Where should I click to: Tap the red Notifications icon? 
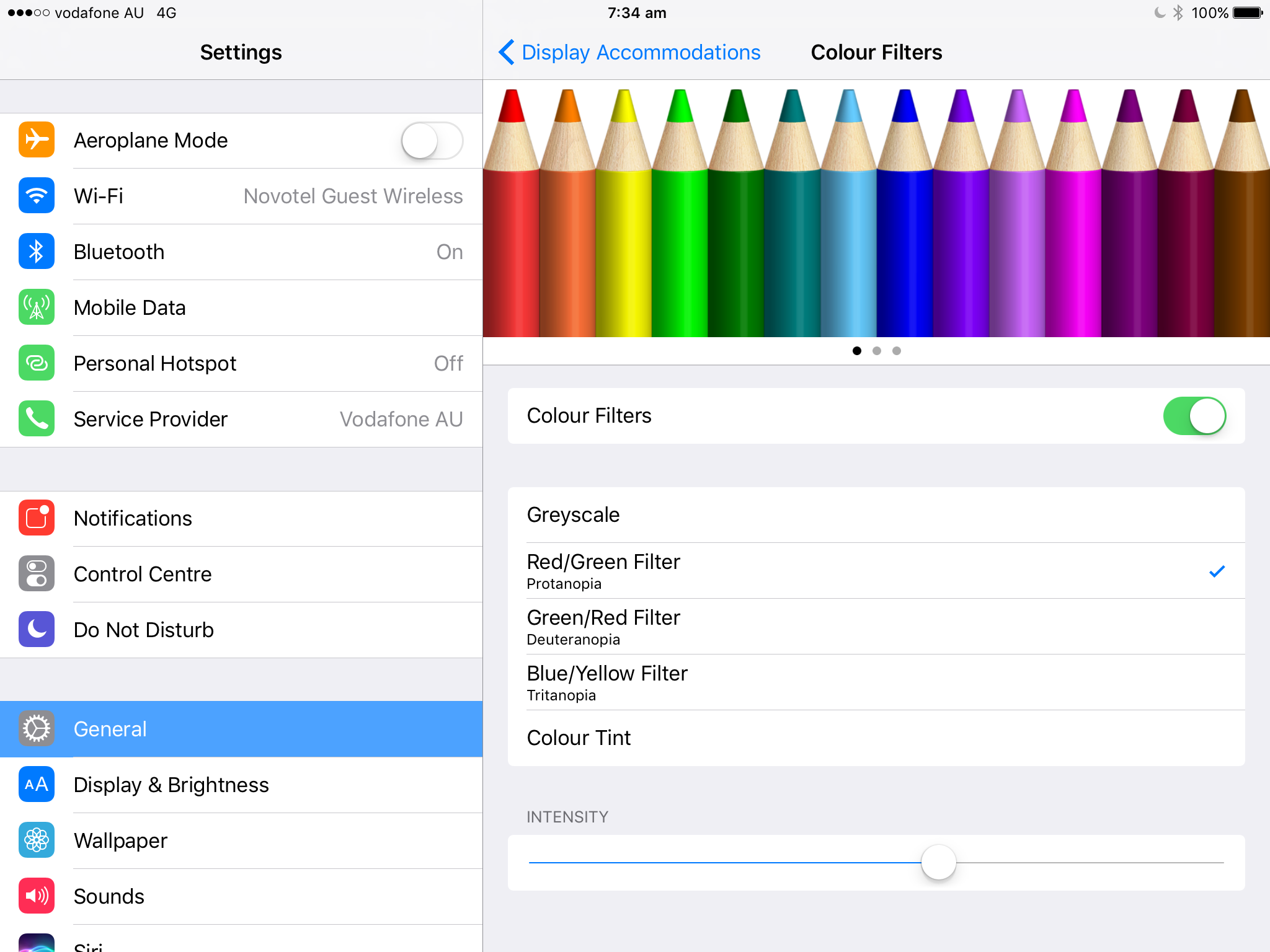[37, 518]
